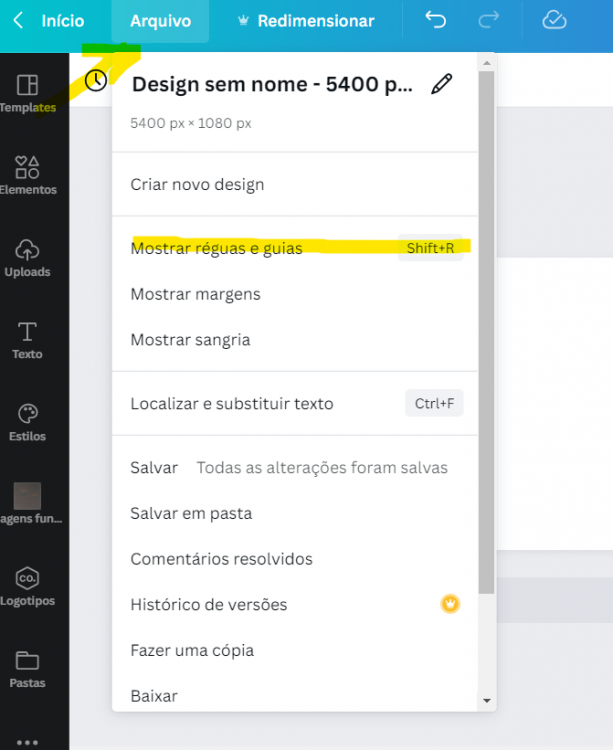Go back to Início
The image size is (613, 750).
coord(50,21)
